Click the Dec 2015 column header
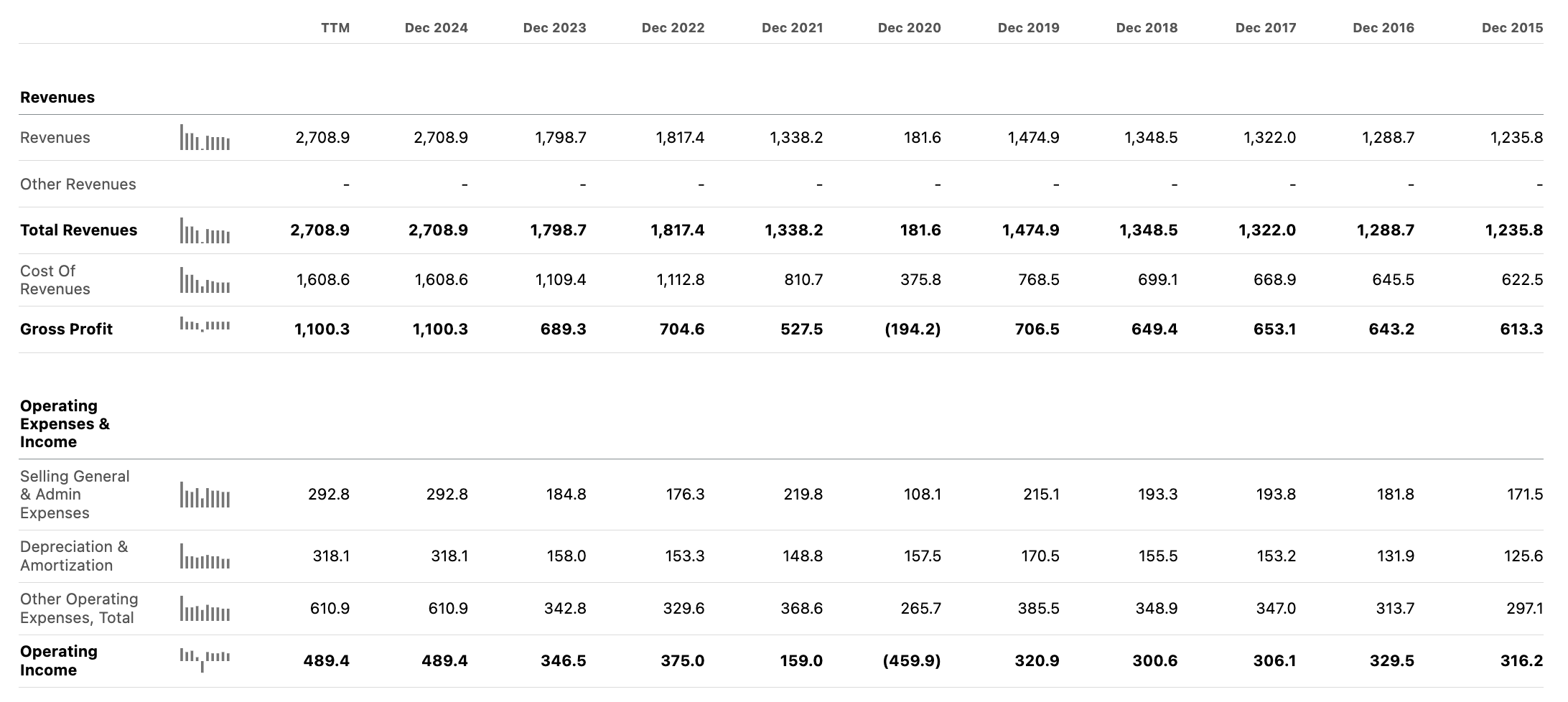Image resolution: width=1568 pixels, height=702 pixels. point(1512,28)
